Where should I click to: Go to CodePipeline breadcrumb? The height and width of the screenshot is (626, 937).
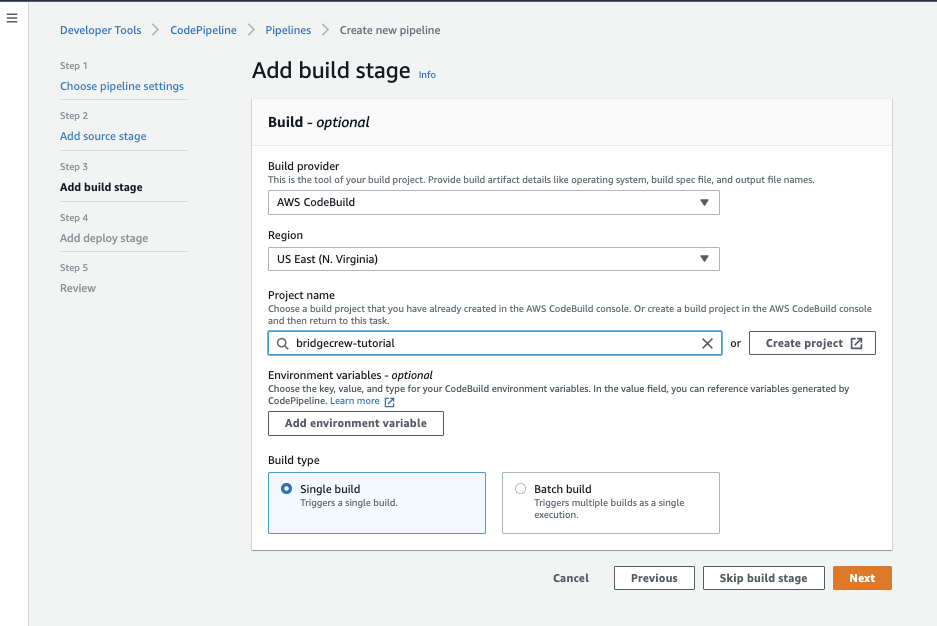[203, 30]
